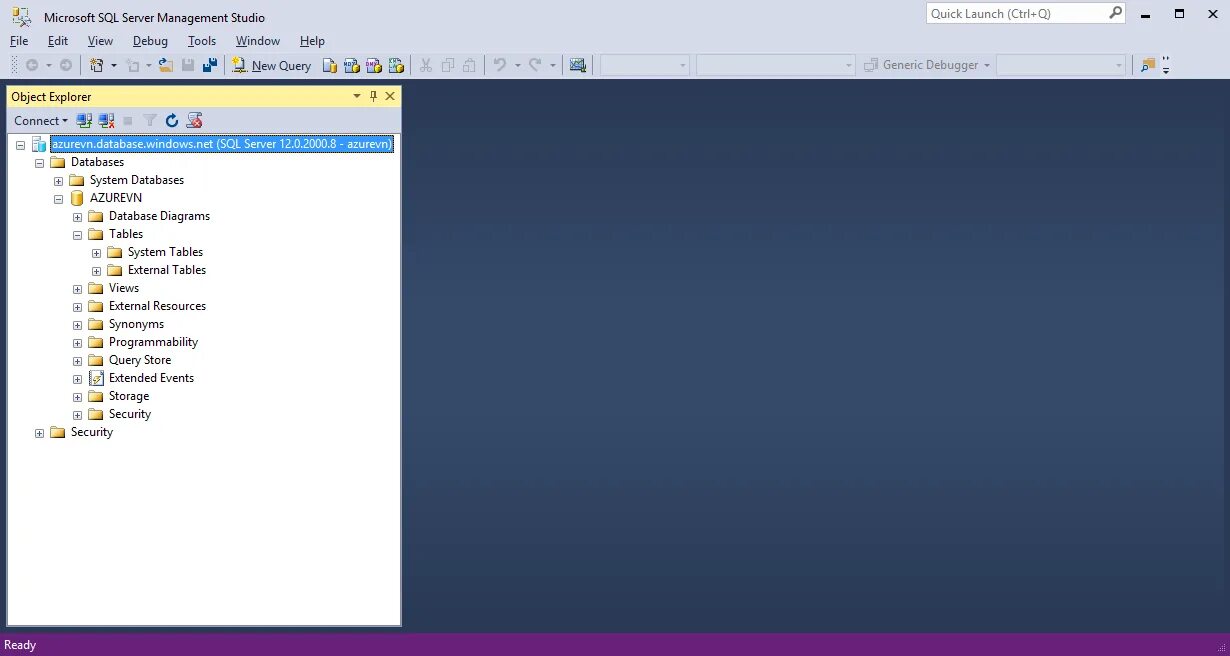This screenshot has height=656, width=1230.
Task: Collapse the Databases folder node
Action: [39, 163]
